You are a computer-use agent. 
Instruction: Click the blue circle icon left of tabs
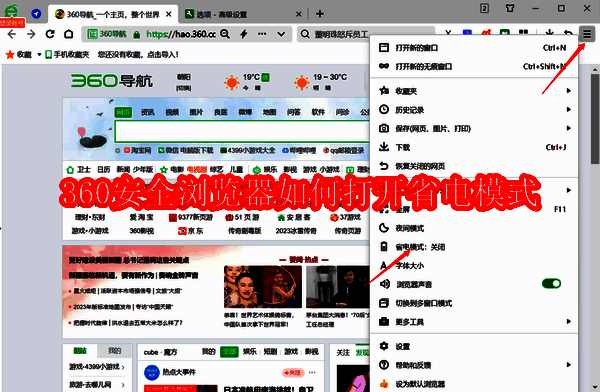click(36, 14)
